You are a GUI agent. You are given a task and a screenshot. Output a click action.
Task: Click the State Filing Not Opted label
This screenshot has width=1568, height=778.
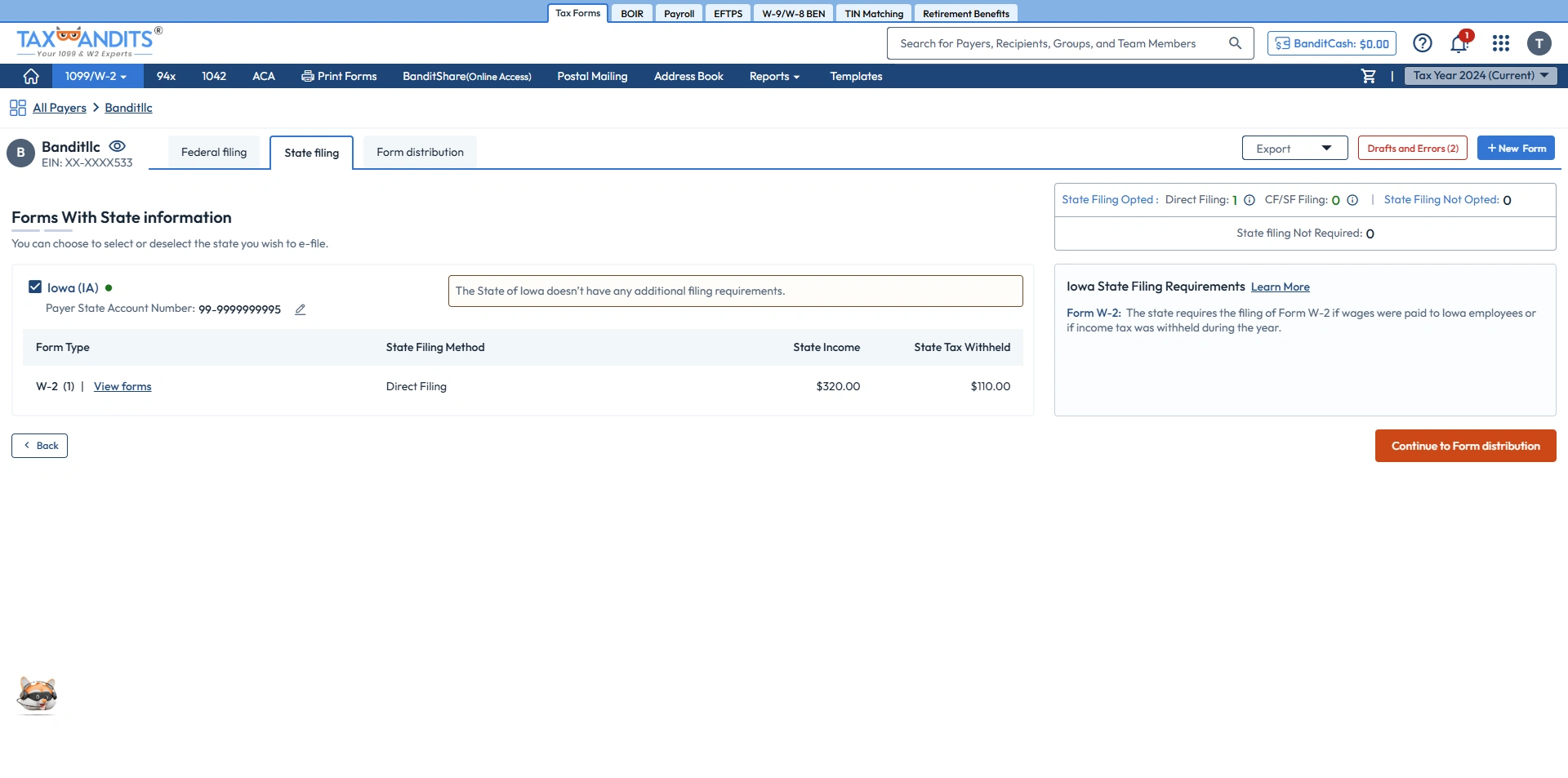pyautogui.click(x=1441, y=200)
